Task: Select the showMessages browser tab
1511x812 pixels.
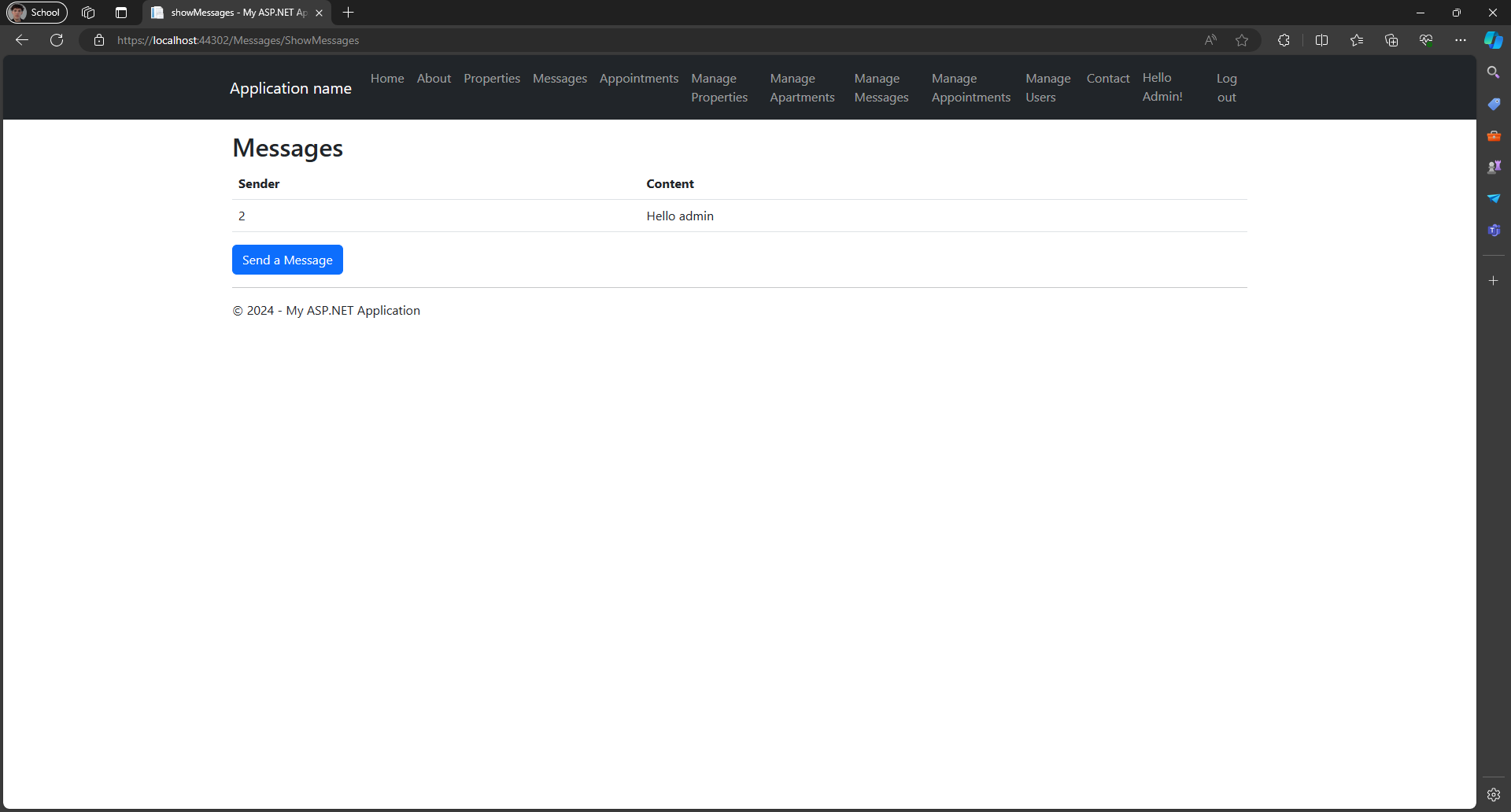Action: (236, 13)
